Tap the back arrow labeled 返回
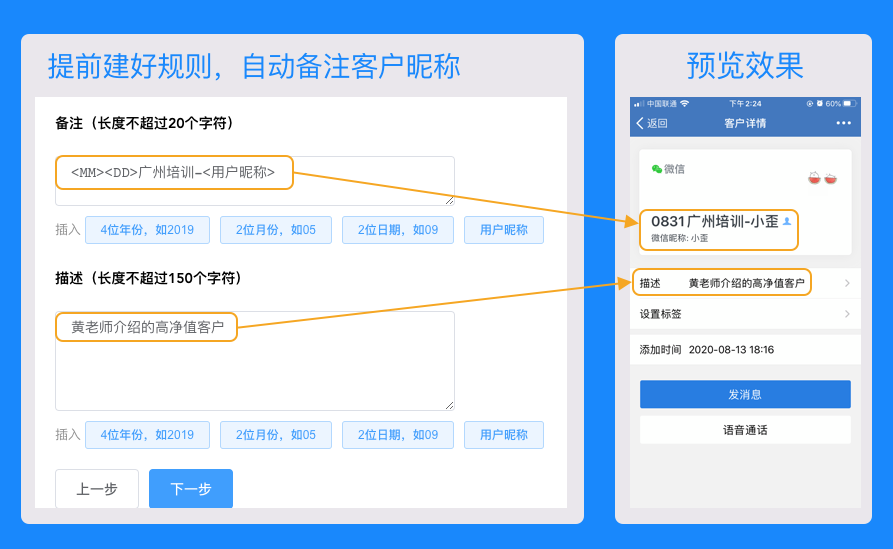 click(651, 123)
